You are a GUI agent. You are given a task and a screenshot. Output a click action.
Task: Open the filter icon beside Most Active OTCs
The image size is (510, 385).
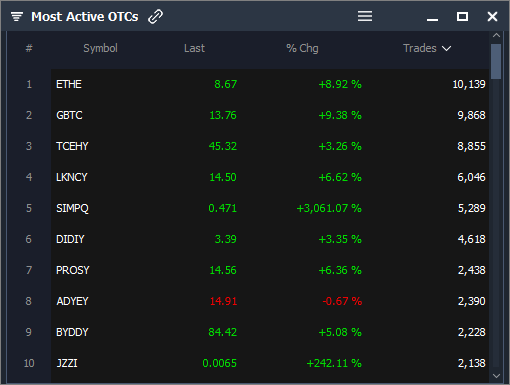coord(17,16)
